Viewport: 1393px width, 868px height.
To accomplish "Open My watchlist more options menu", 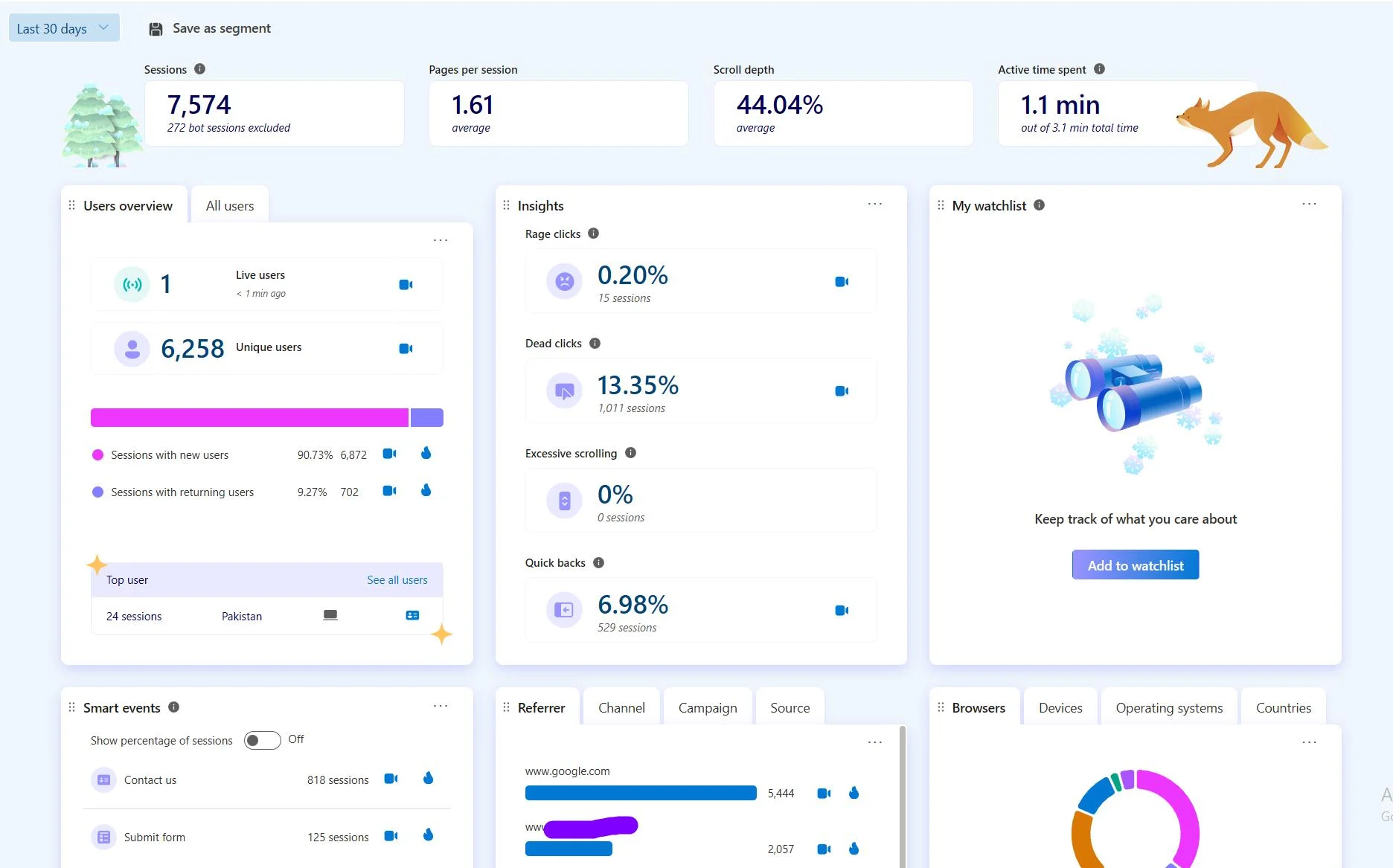I will [1310, 204].
